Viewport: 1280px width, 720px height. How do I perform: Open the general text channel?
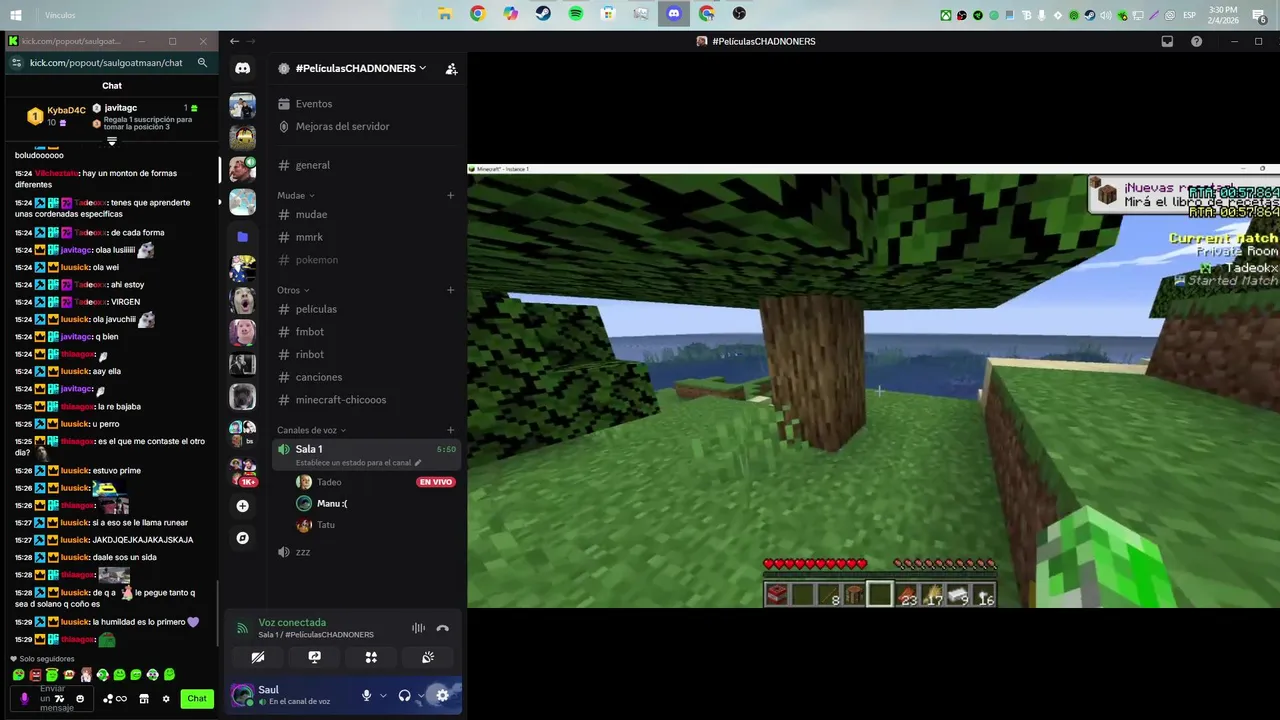click(366, 165)
